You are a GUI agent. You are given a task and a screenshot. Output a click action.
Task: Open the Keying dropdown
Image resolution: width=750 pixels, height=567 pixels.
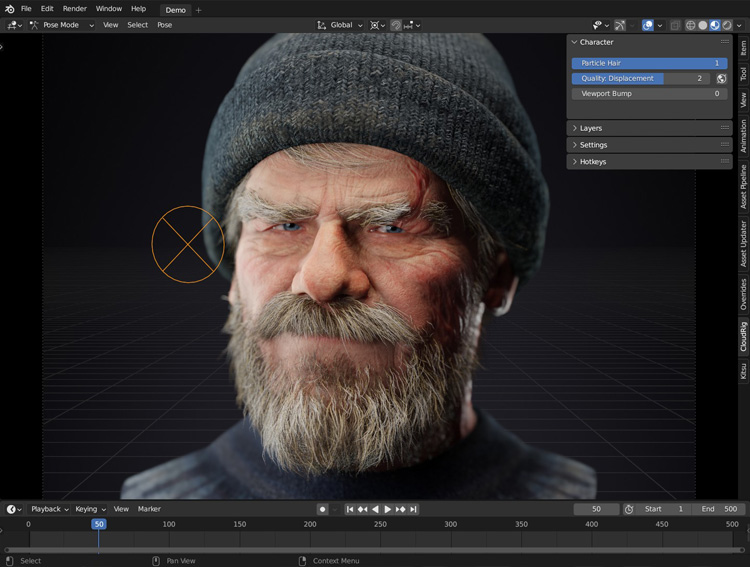(x=90, y=509)
